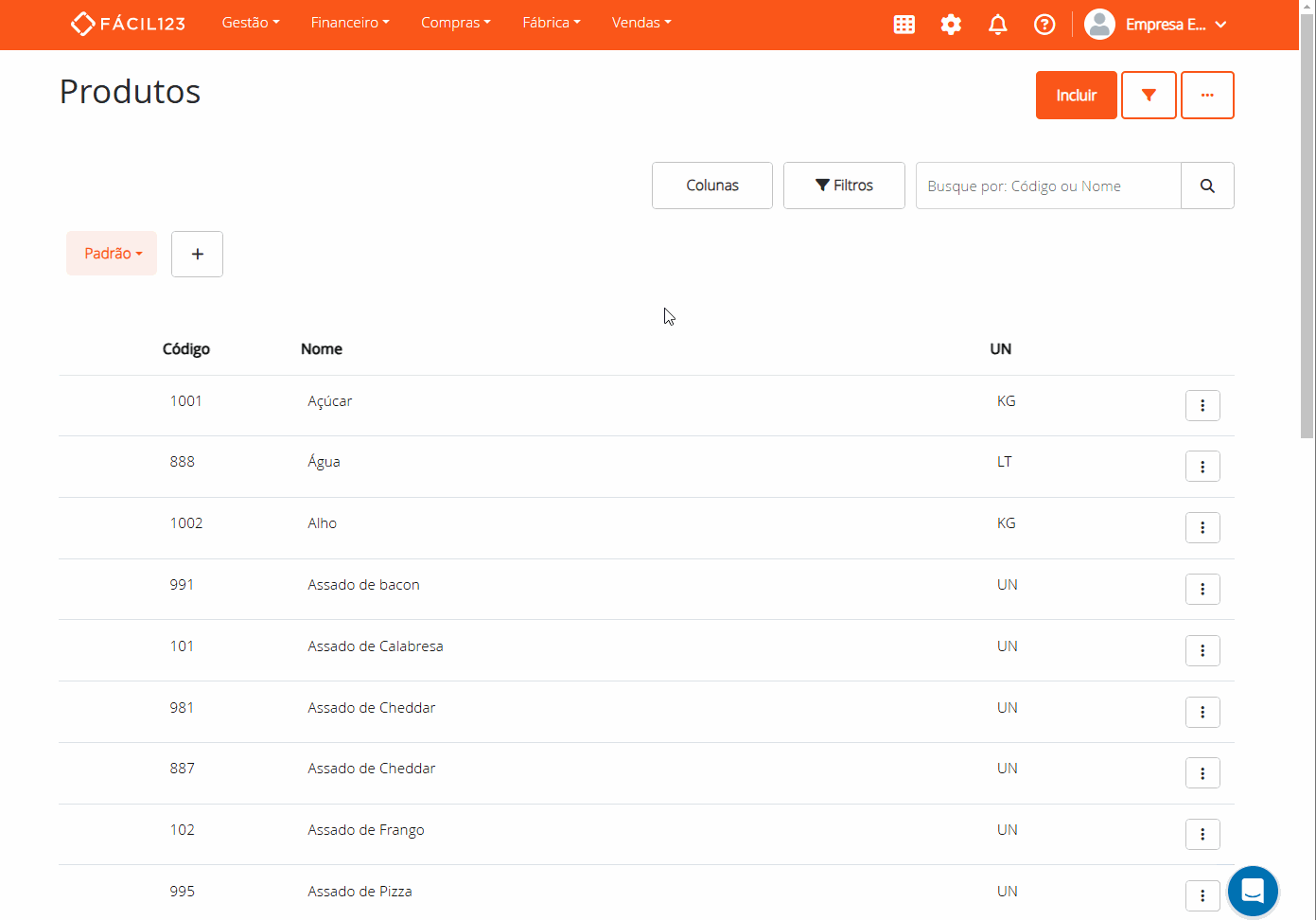1316x920 pixels.
Task: Open the chat support bubble
Action: [1252, 891]
